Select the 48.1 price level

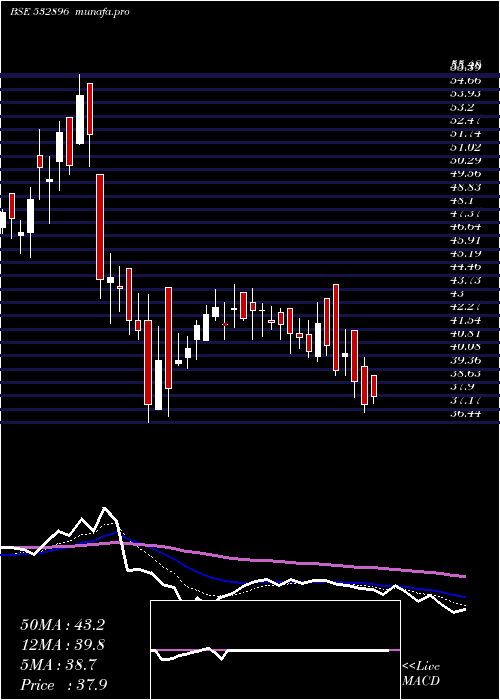click(463, 200)
